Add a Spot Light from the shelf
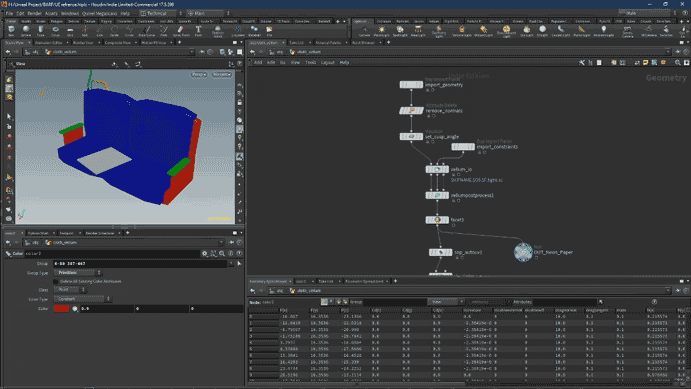This screenshot has height=389, width=691. point(400,30)
